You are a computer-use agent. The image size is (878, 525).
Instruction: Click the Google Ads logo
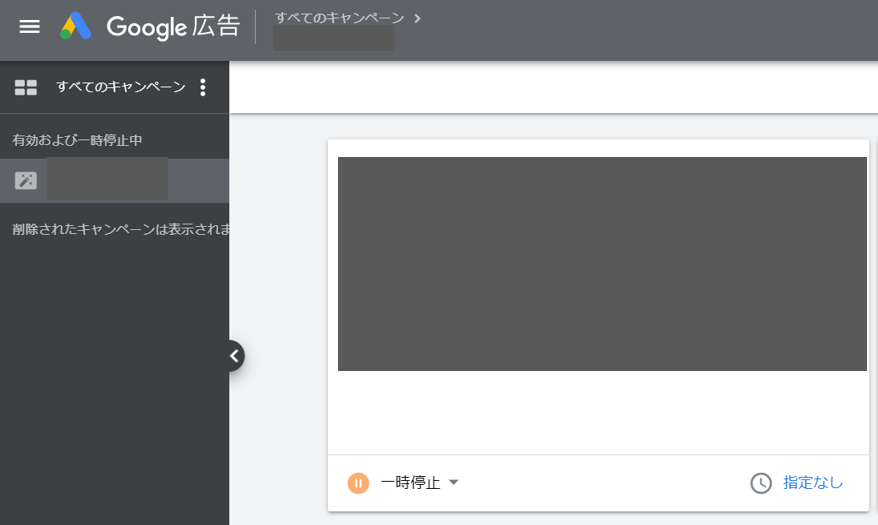pos(76,26)
